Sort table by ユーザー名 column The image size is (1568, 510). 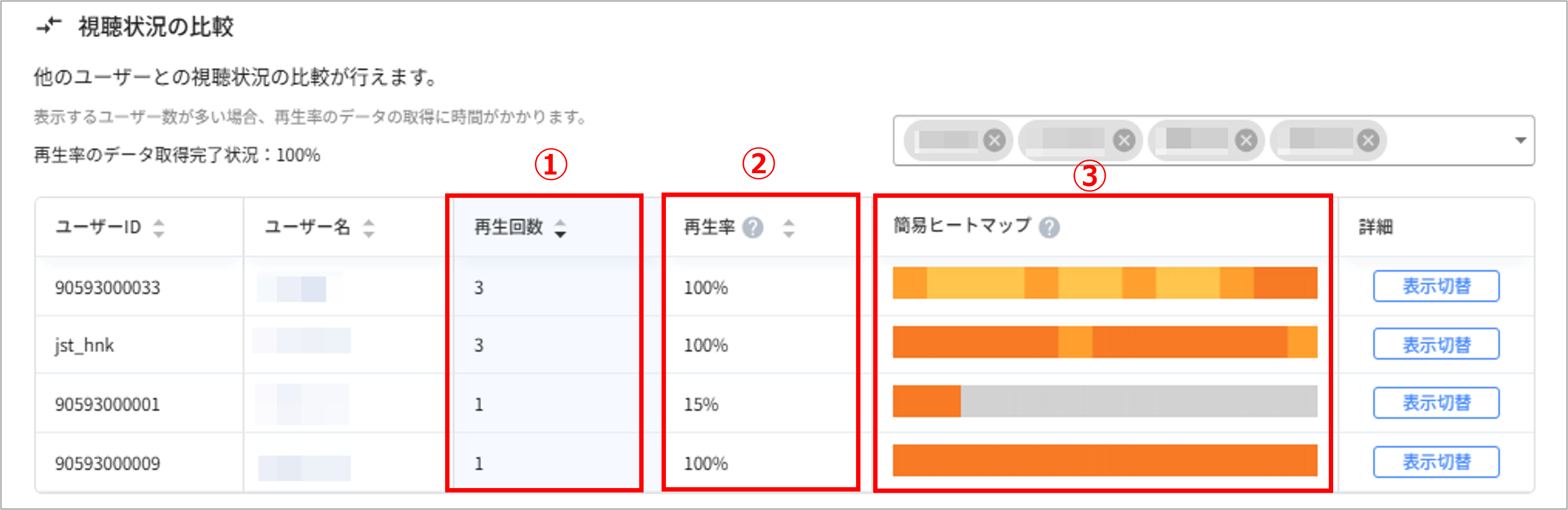click(x=368, y=228)
